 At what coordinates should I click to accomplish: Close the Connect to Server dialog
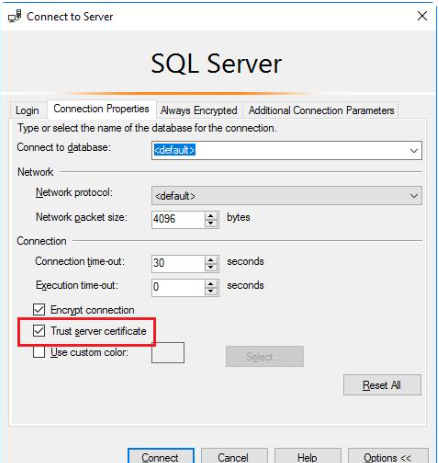(422, 16)
